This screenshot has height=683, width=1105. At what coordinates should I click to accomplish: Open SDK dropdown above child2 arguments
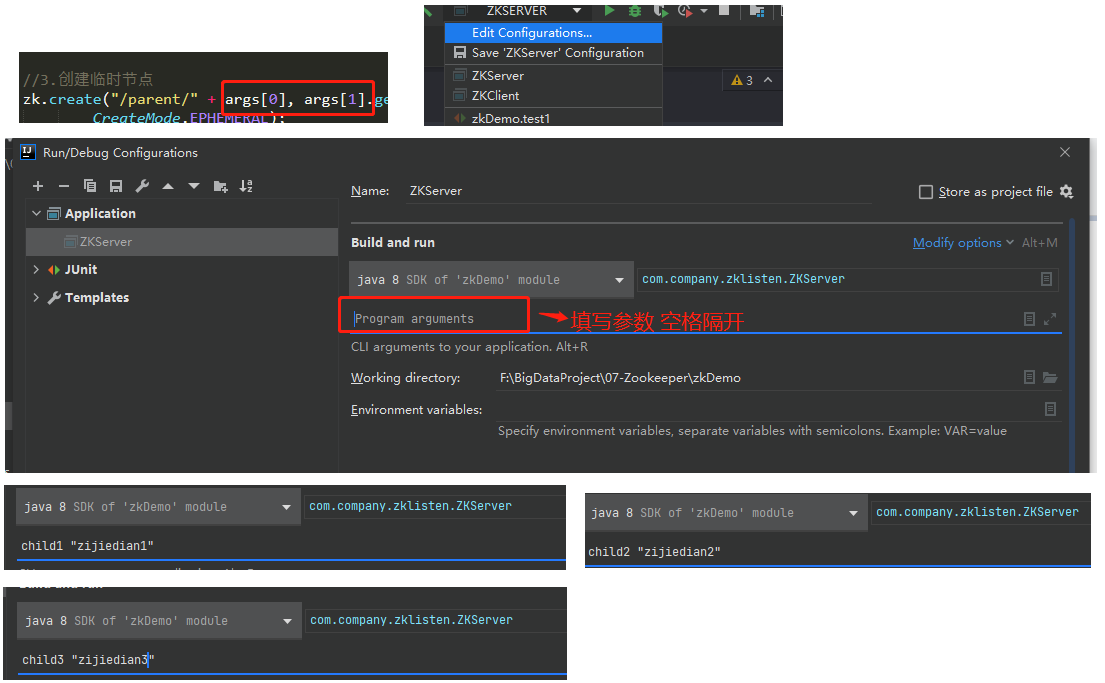726,512
